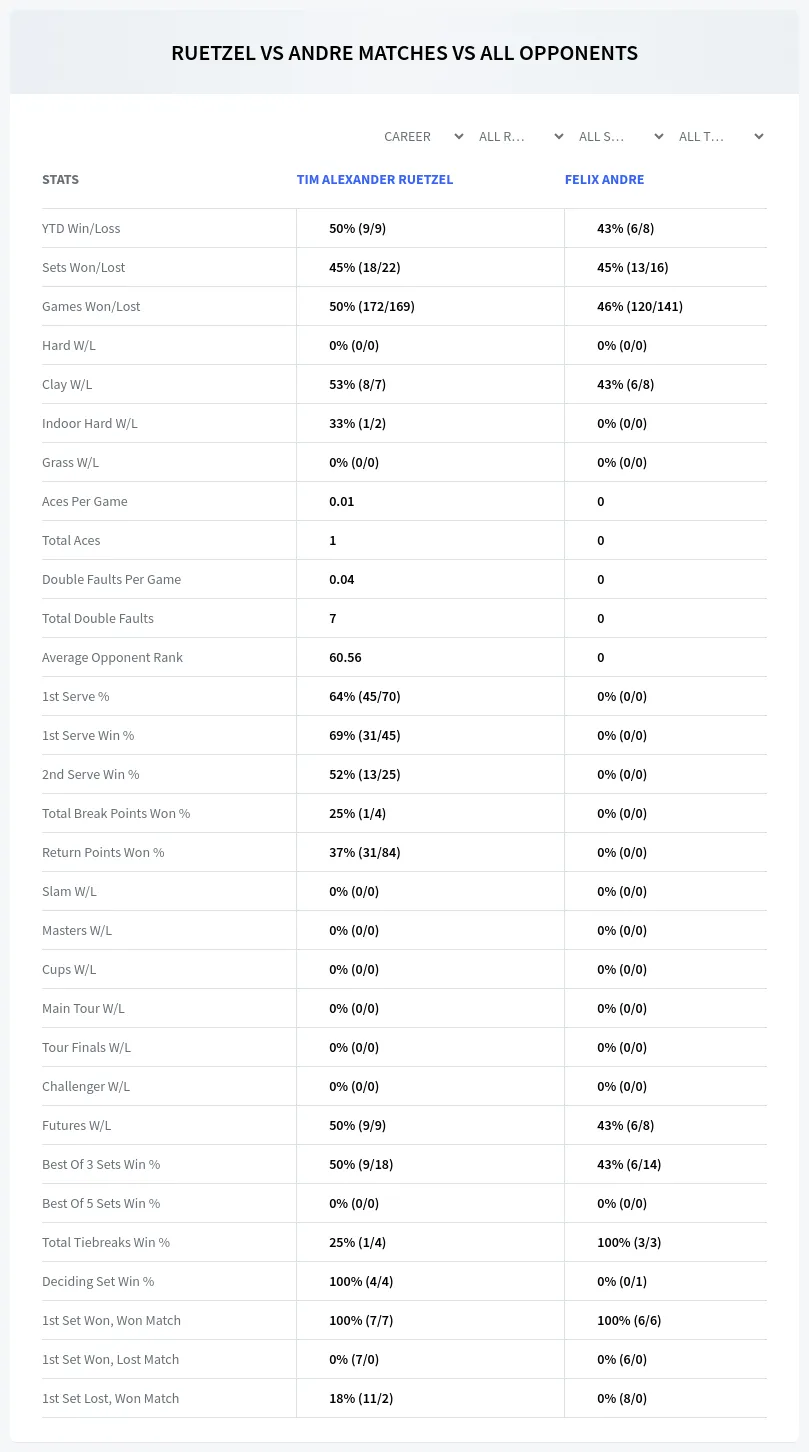Expand the ALL R... rounds dropdown
This screenshot has width=809, height=1452.
(x=521, y=136)
